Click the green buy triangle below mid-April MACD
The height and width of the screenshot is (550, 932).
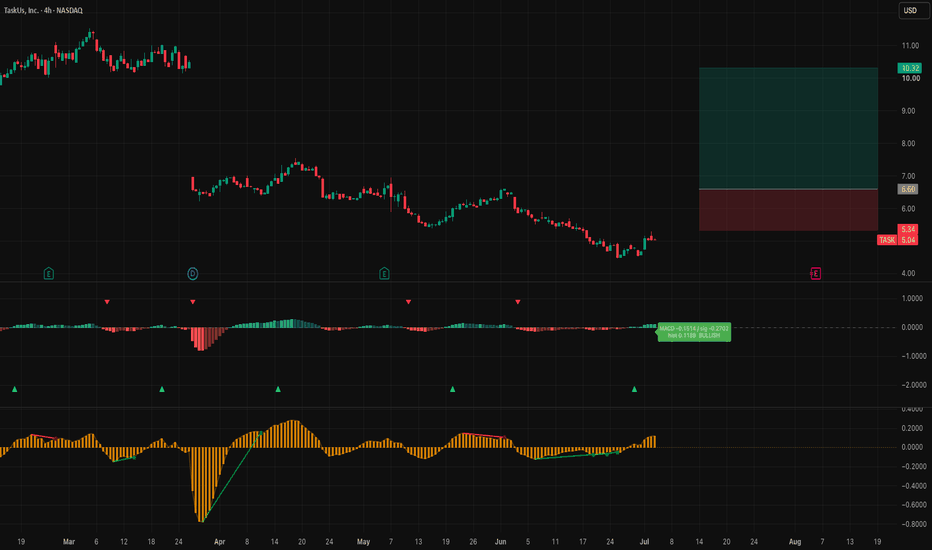278,389
